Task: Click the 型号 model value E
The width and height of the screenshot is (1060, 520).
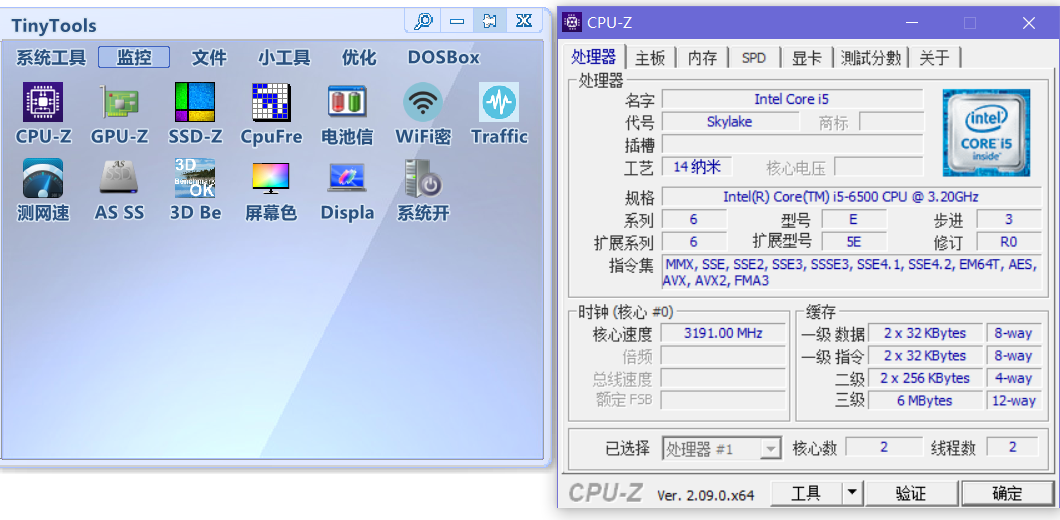Action: (854, 219)
